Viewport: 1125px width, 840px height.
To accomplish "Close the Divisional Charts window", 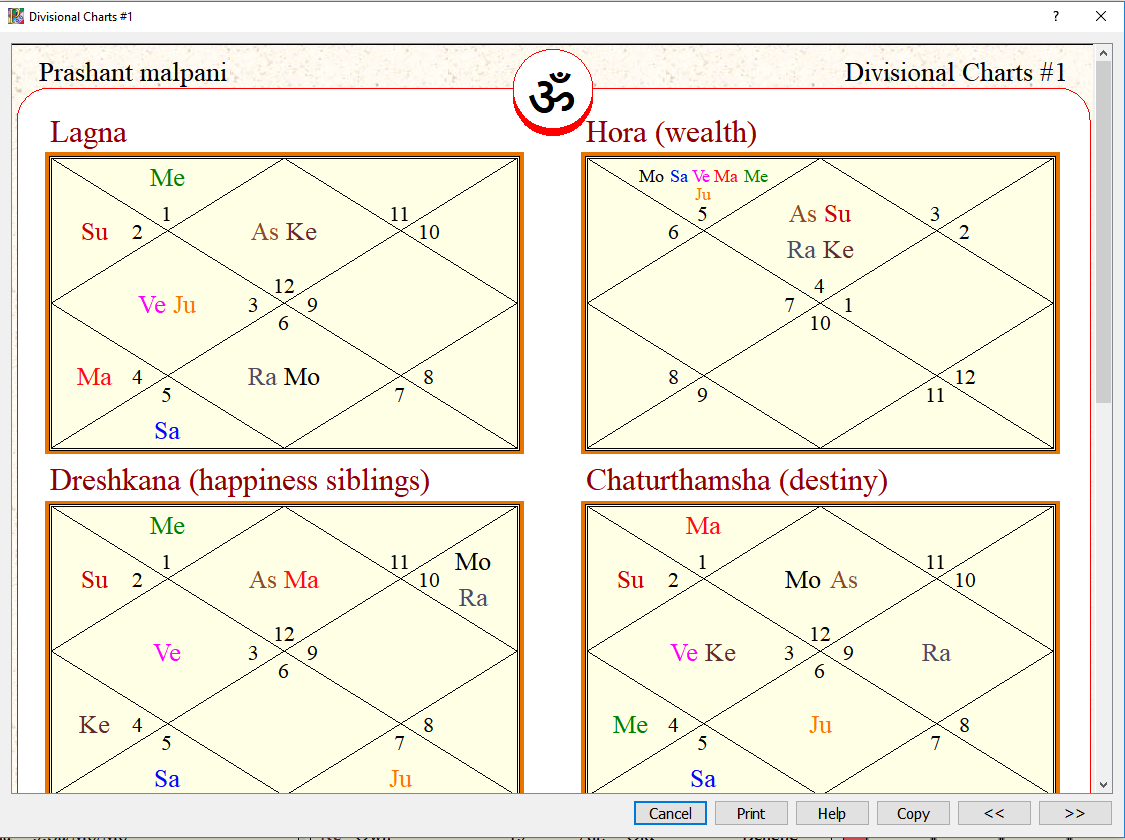I will point(1101,16).
